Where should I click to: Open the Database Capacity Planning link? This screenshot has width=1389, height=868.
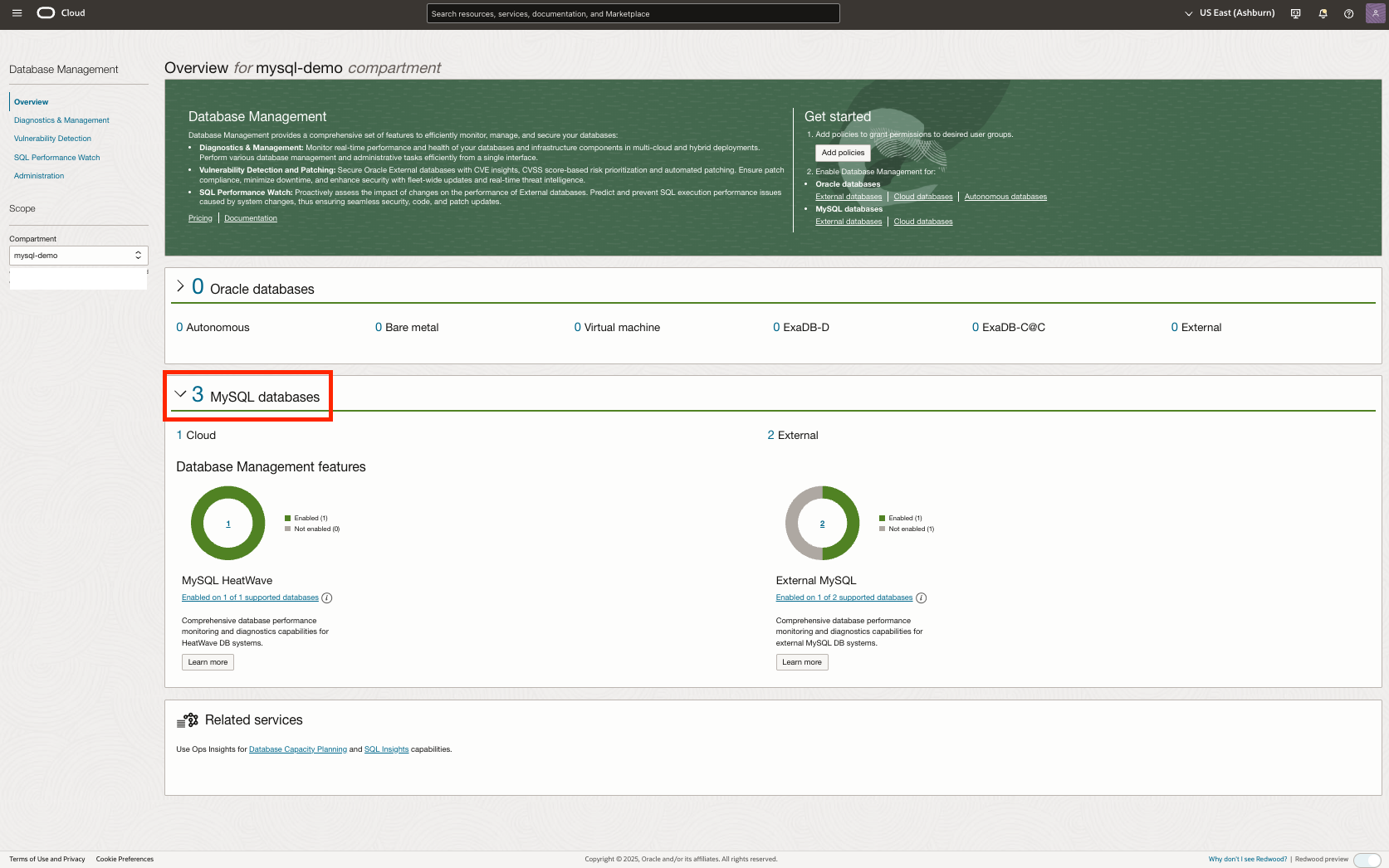pos(298,749)
